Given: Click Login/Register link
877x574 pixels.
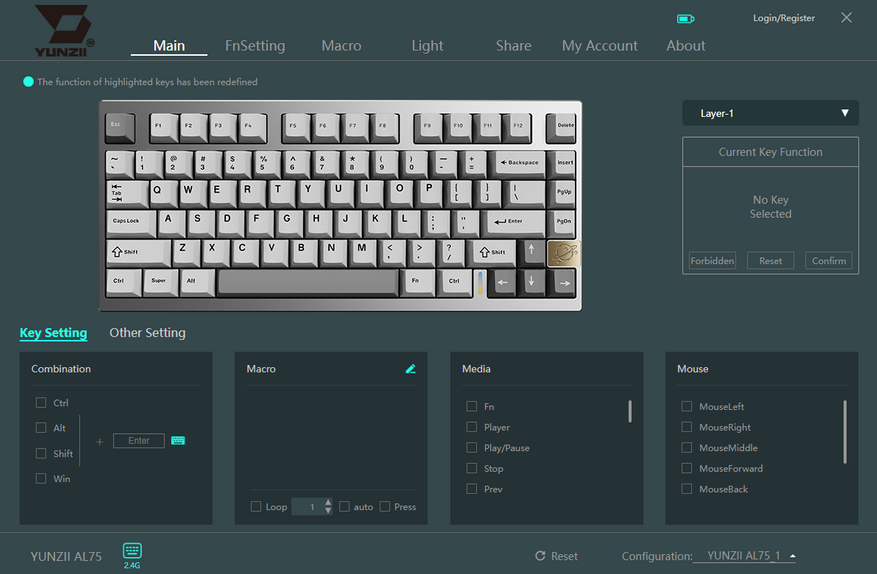Looking at the screenshot, I should point(784,18).
